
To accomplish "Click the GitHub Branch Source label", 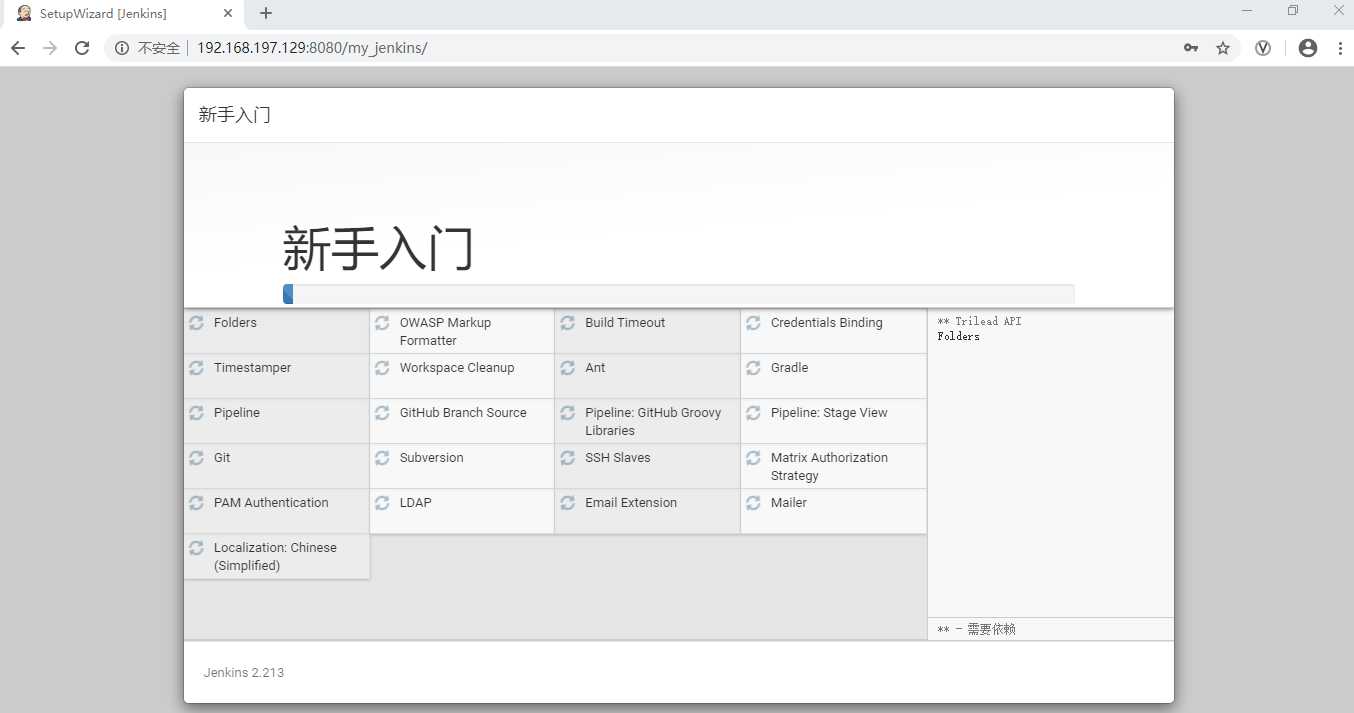I will click(463, 413).
